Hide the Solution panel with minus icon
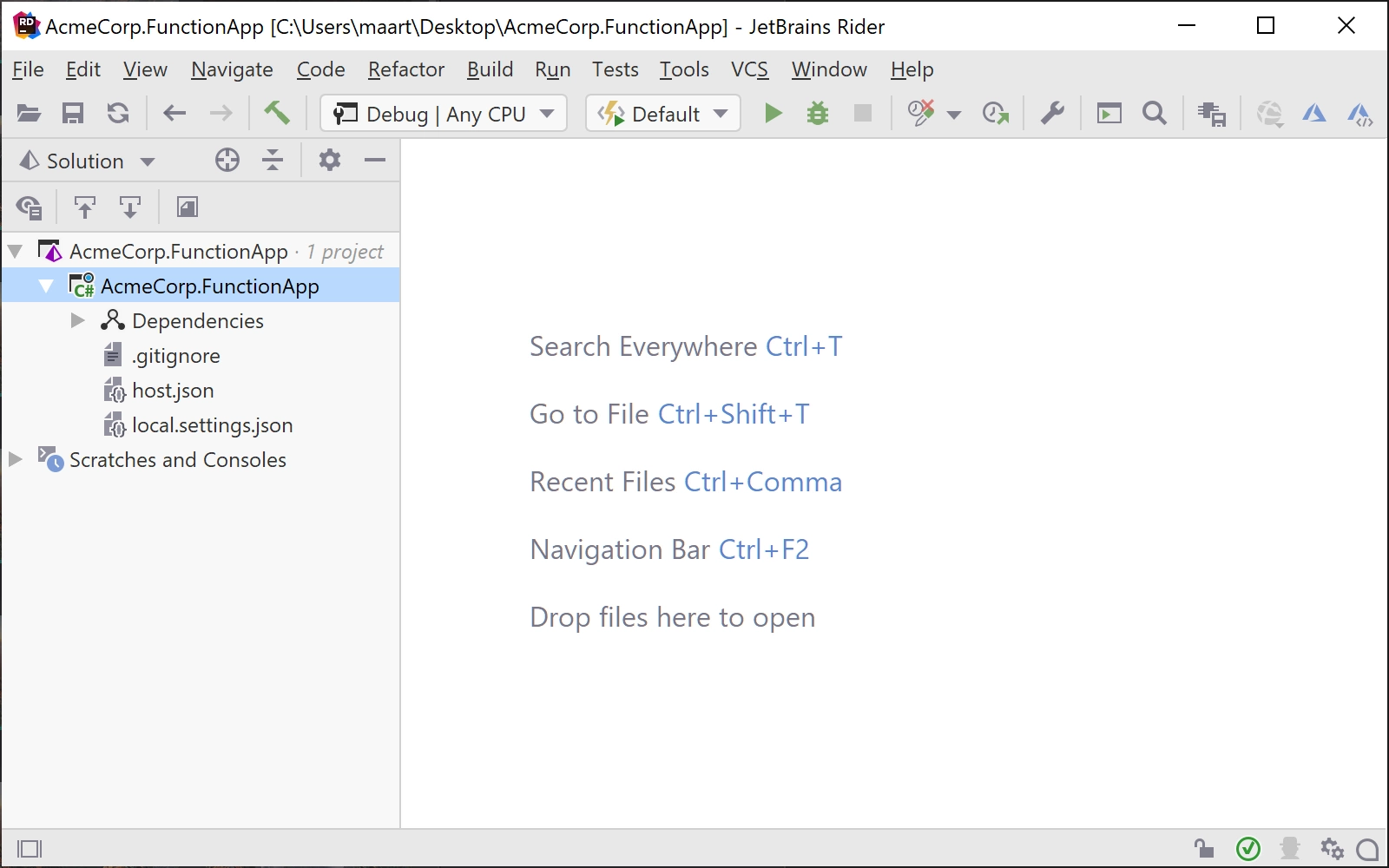 pos(375,160)
